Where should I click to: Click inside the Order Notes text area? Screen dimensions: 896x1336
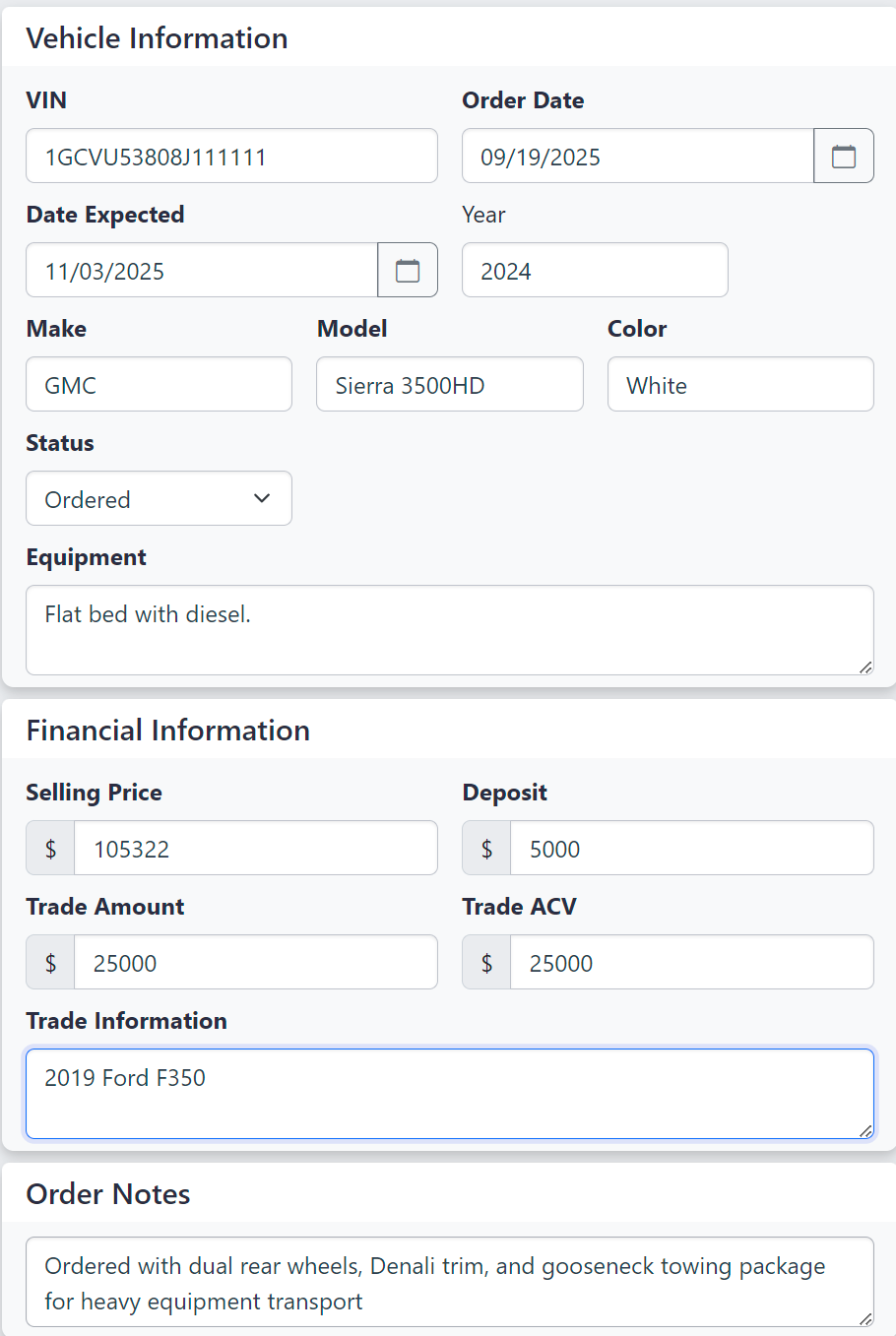coord(449,1283)
